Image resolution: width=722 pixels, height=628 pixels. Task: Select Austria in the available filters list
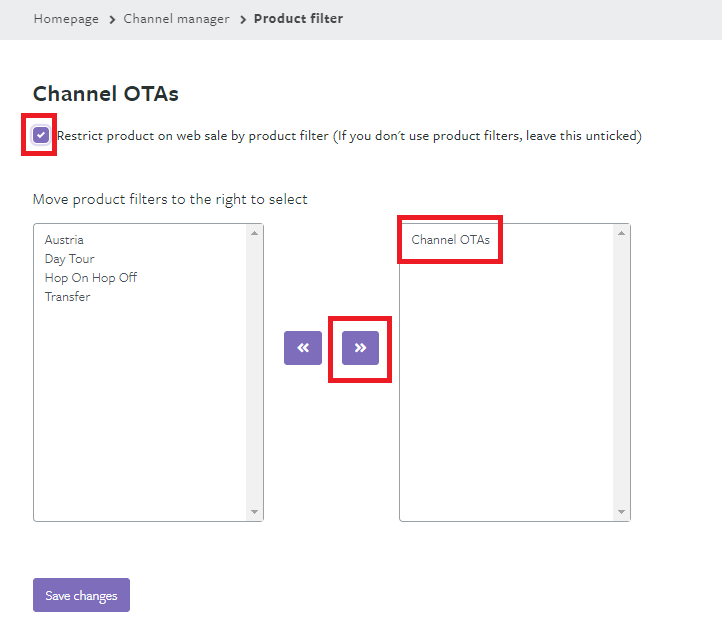click(64, 240)
